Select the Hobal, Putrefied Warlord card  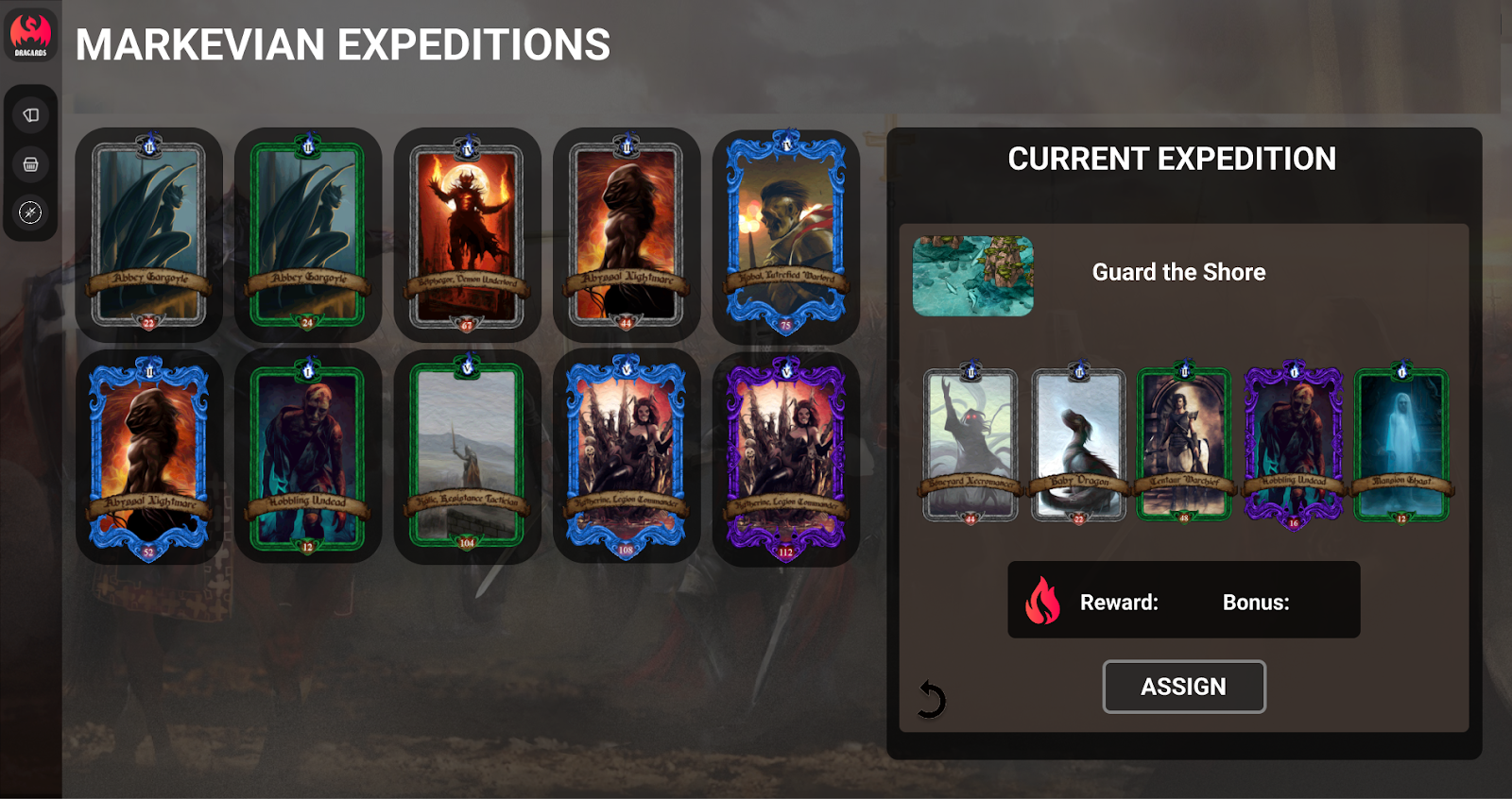pos(786,234)
